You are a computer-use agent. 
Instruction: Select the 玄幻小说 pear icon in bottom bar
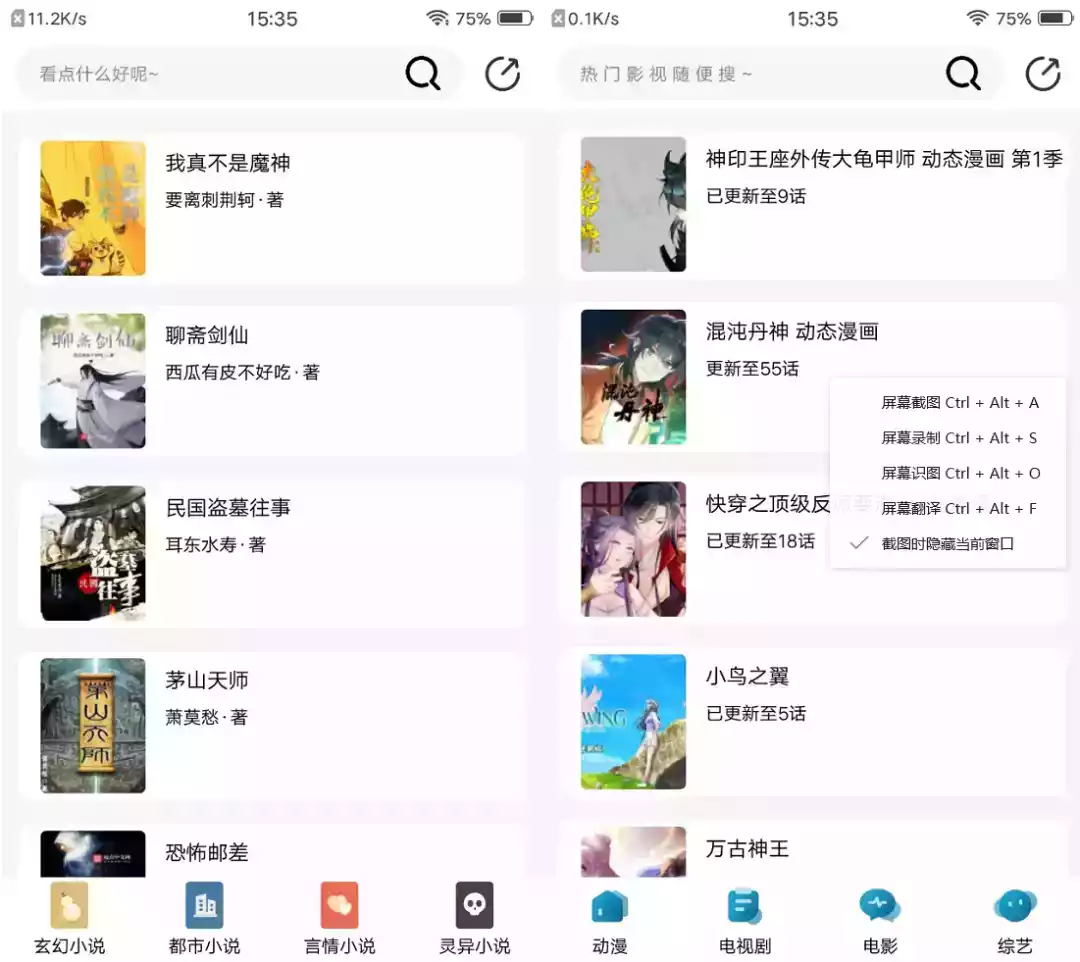[68, 906]
